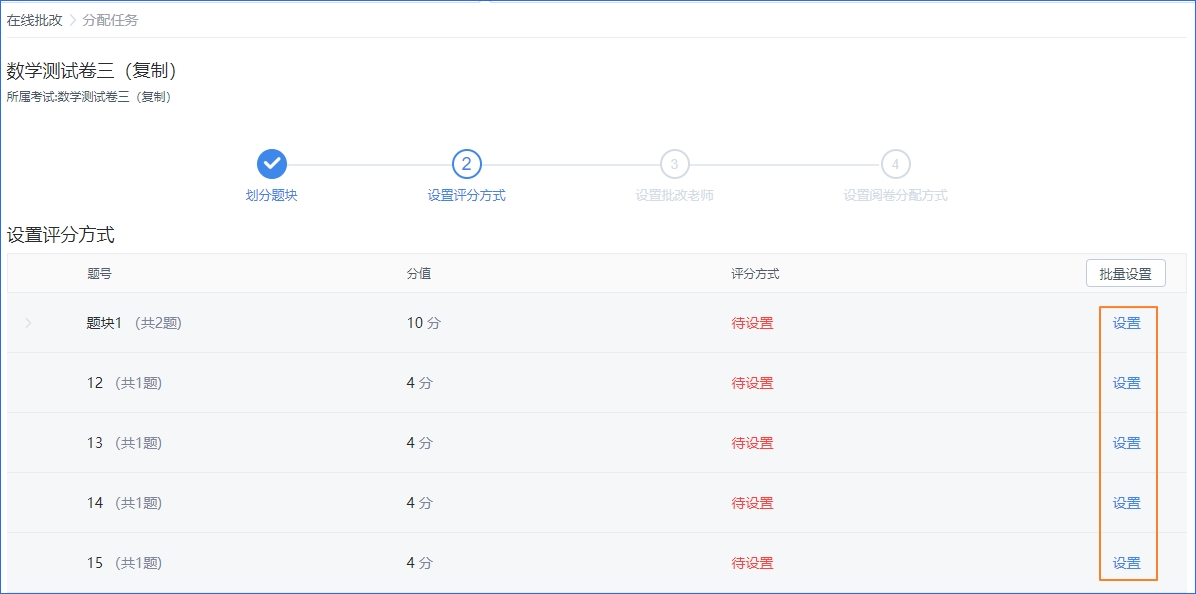This screenshot has width=1196, height=594.
Task: Click the 设置批改老师 step label
Action: (674, 195)
